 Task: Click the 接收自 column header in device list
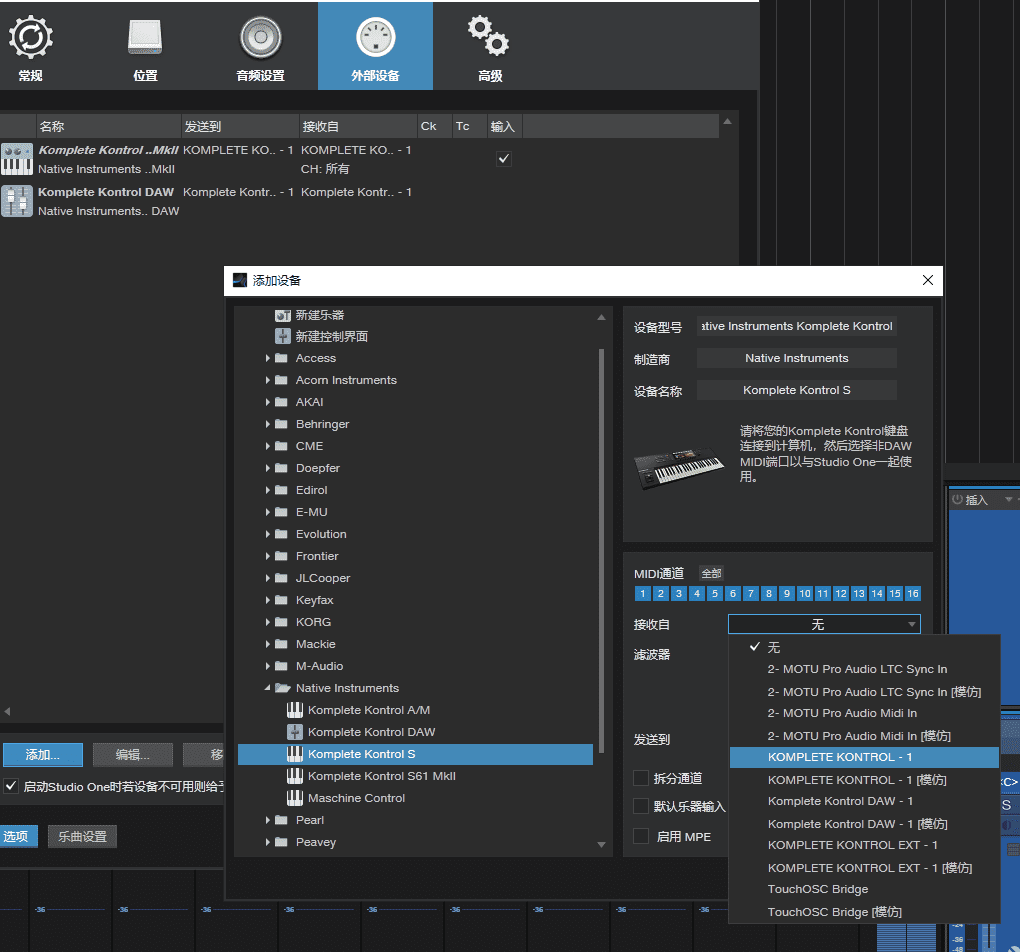click(x=358, y=126)
